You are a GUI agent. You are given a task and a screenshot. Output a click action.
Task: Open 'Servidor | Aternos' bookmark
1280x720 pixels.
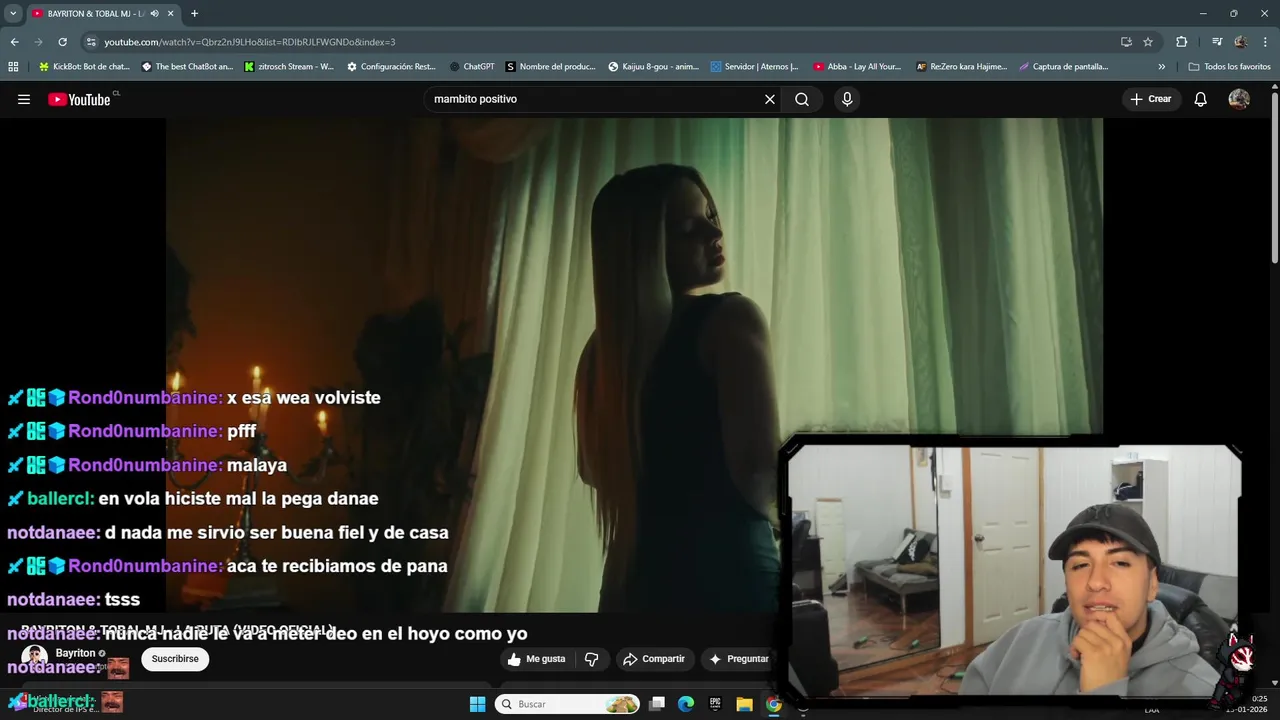click(x=755, y=67)
